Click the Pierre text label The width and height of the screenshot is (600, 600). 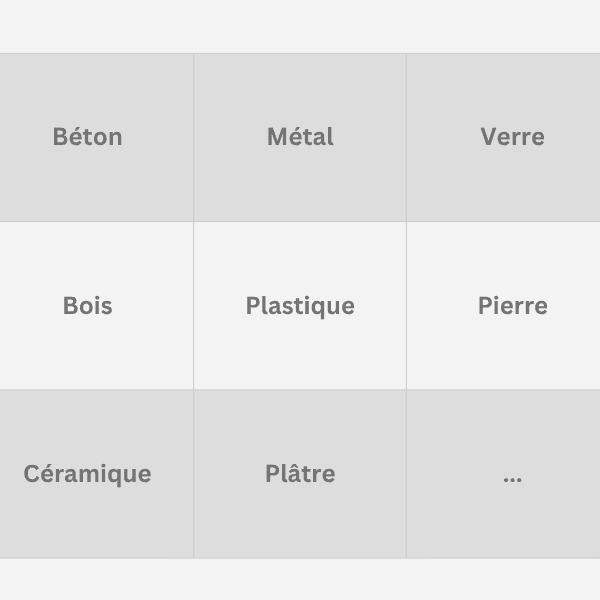(x=512, y=306)
